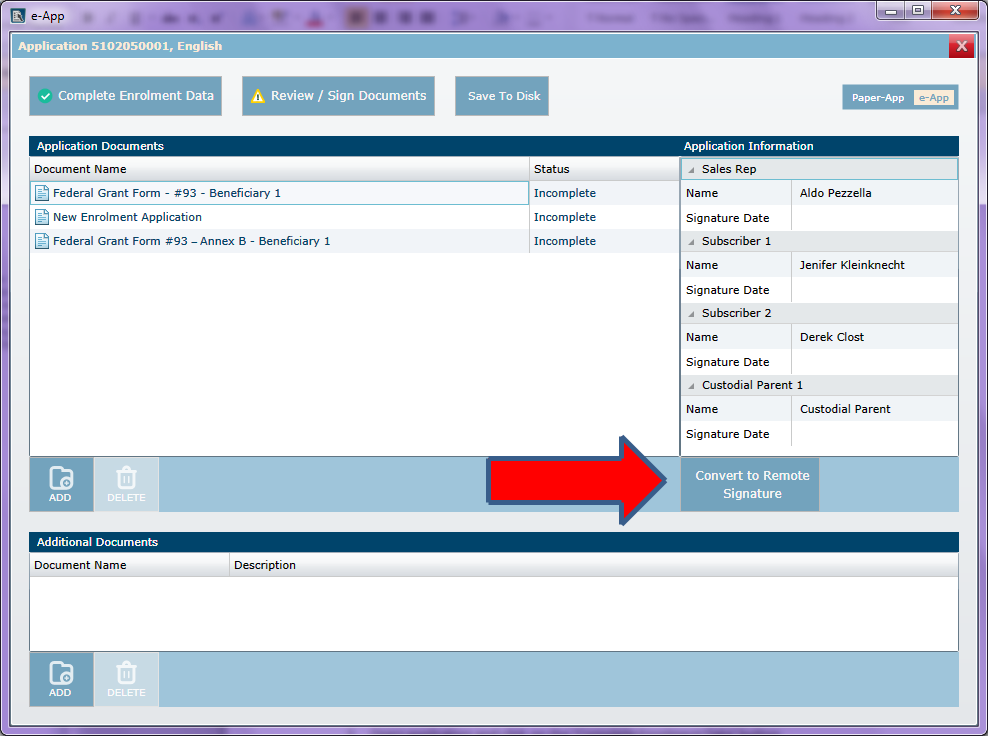Click the document icon beside New Enrolment Application
The width and height of the screenshot is (988, 736).
[42, 217]
